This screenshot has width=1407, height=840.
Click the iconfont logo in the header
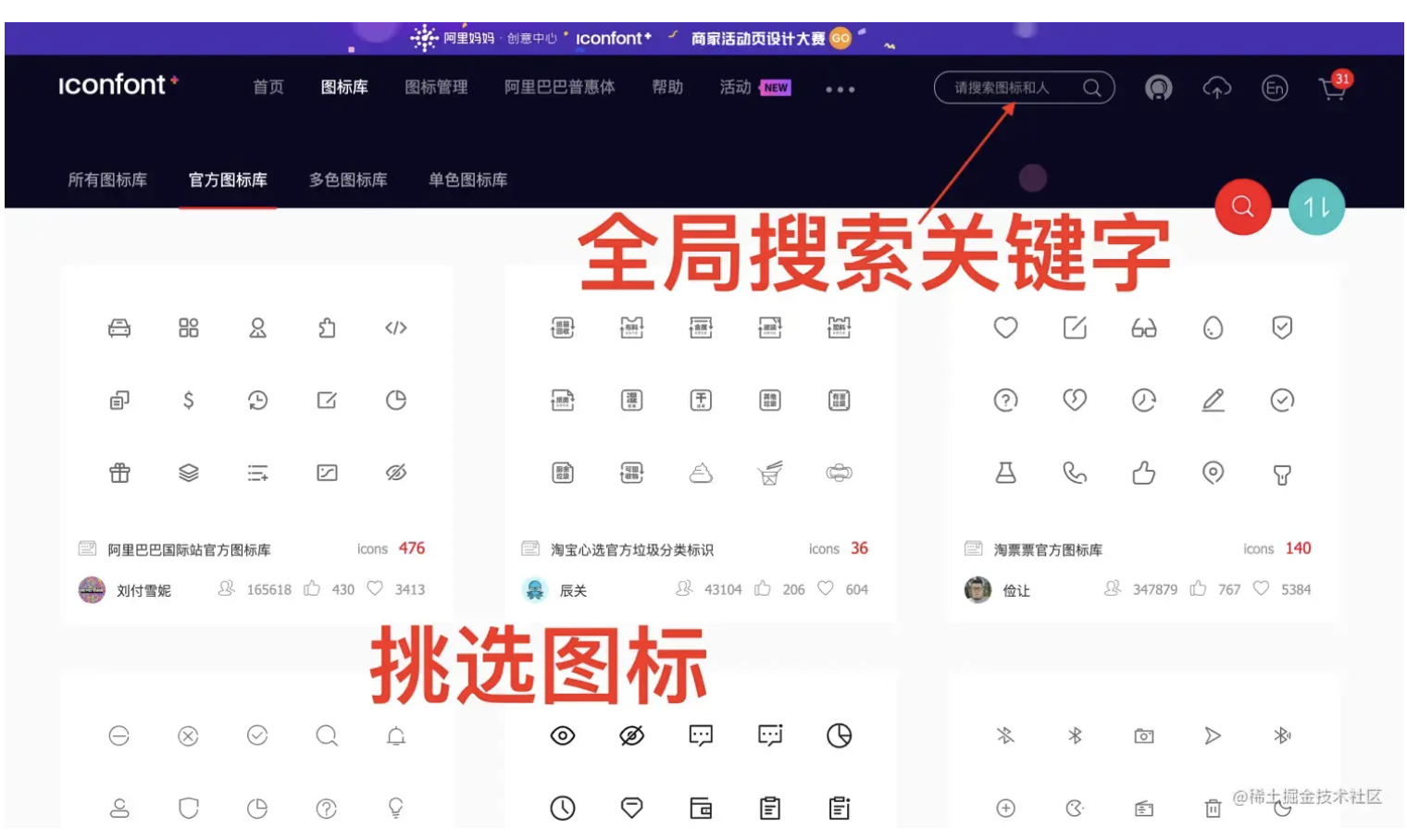coord(118,85)
